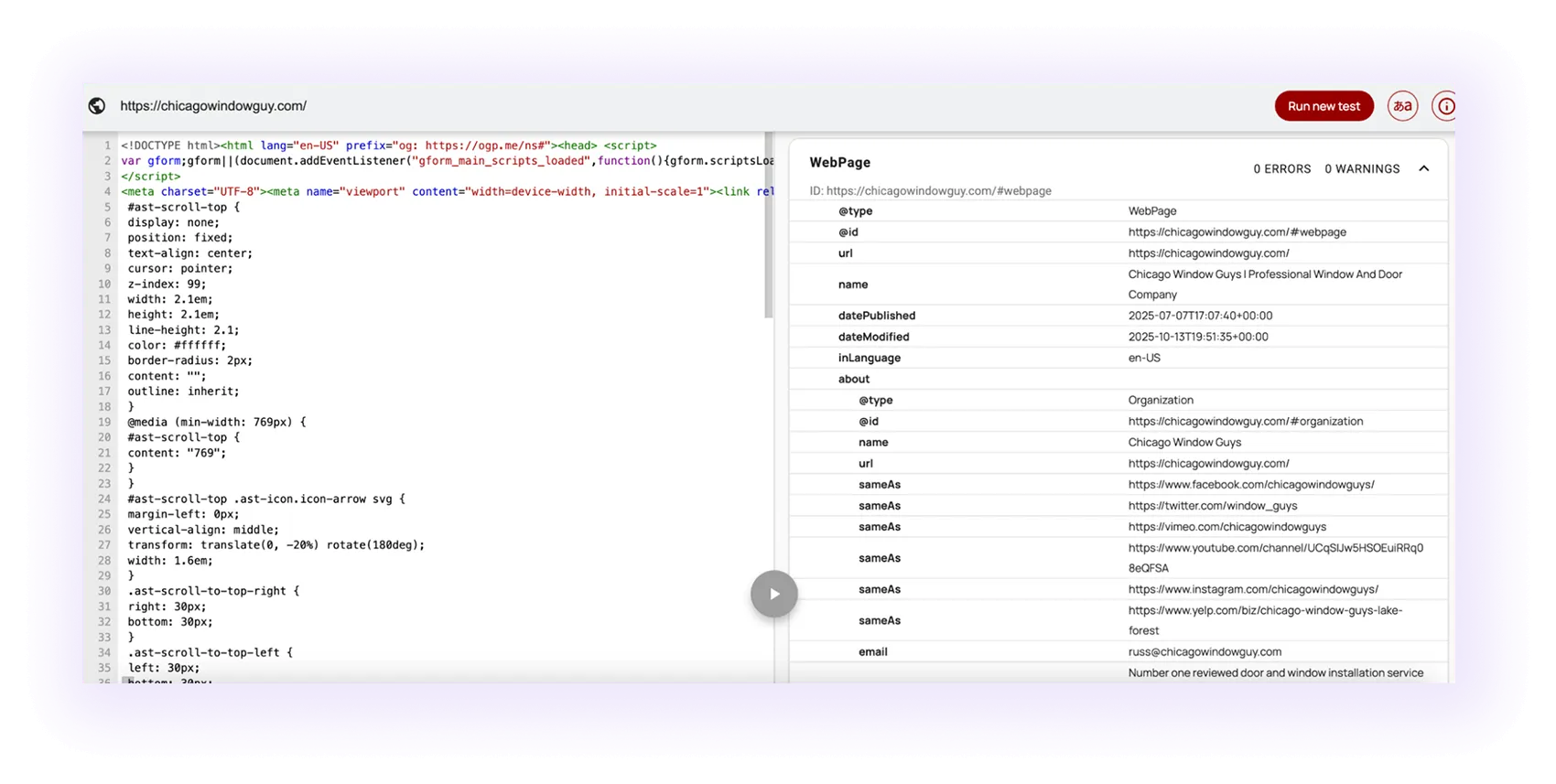Click code line 4 meta charset UTF-8
Screen dimensions: 1556x784
point(447,191)
